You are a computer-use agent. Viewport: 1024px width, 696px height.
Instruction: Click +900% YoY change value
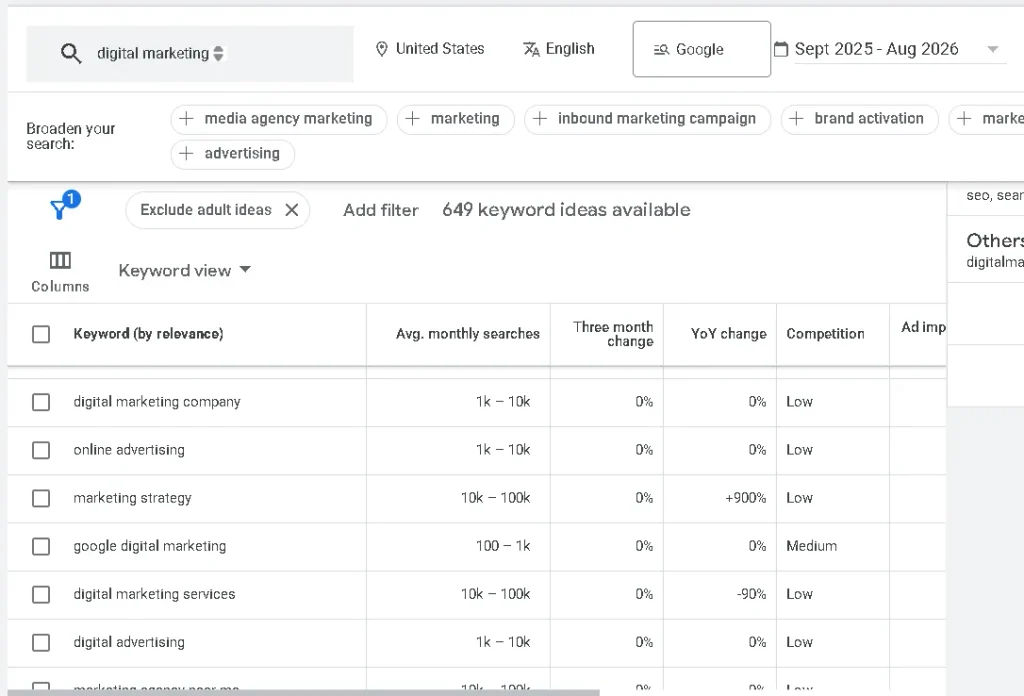pyautogui.click(x=745, y=498)
